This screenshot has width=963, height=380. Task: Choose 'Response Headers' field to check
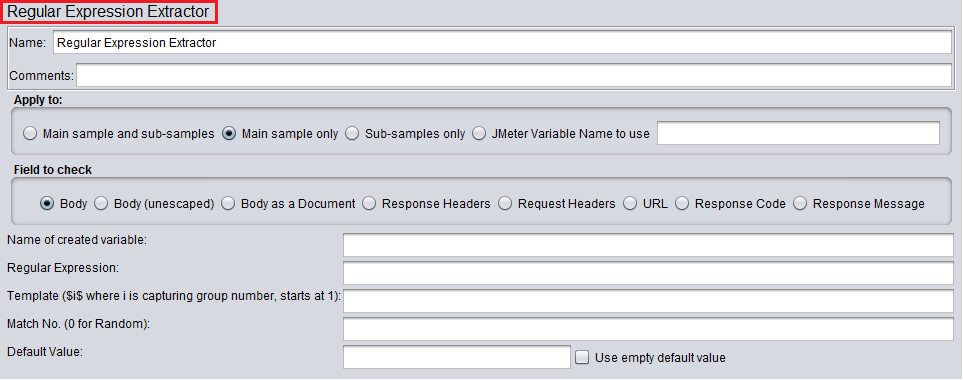369,203
